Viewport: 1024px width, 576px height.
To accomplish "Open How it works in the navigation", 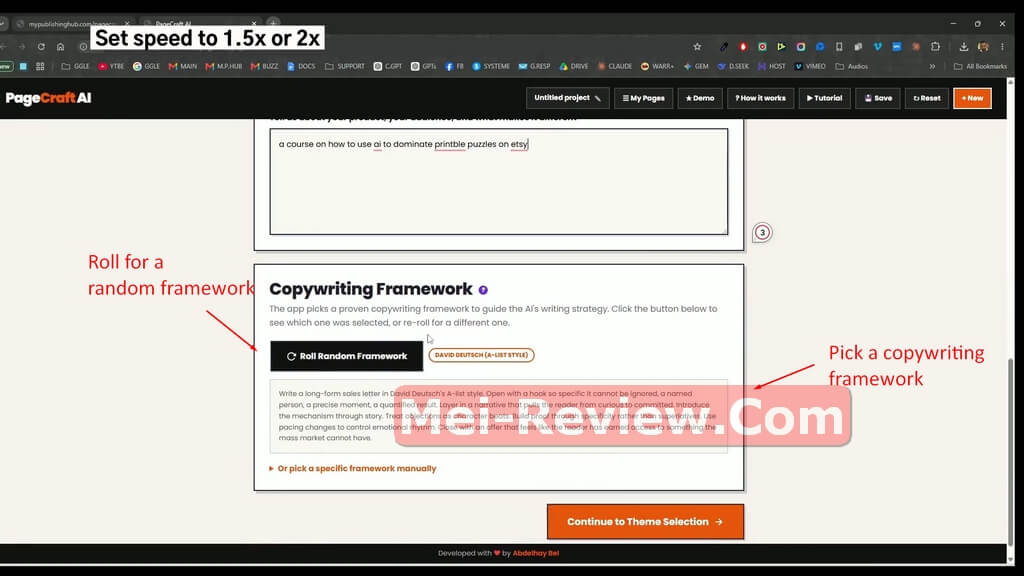I will [760, 98].
